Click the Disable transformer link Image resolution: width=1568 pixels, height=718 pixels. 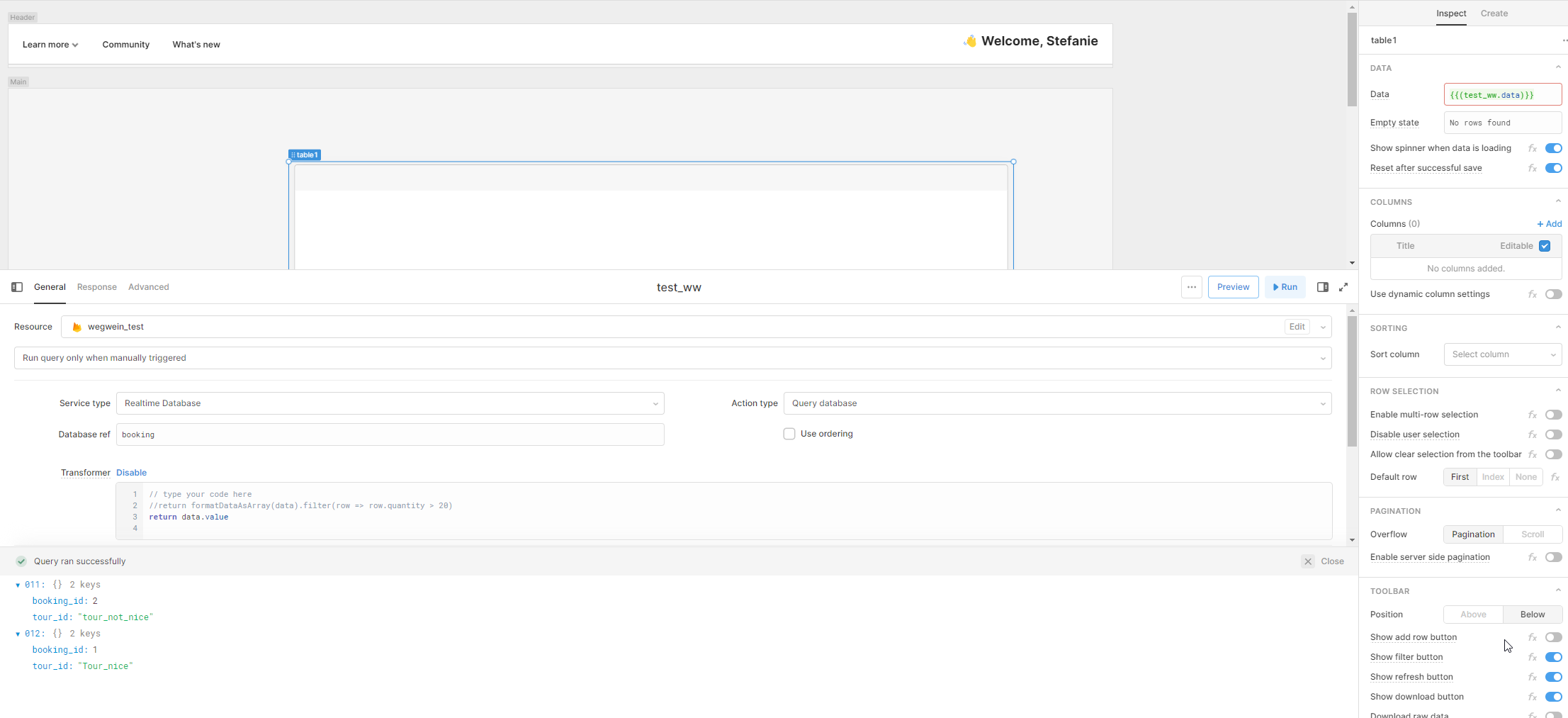(x=131, y=473)
